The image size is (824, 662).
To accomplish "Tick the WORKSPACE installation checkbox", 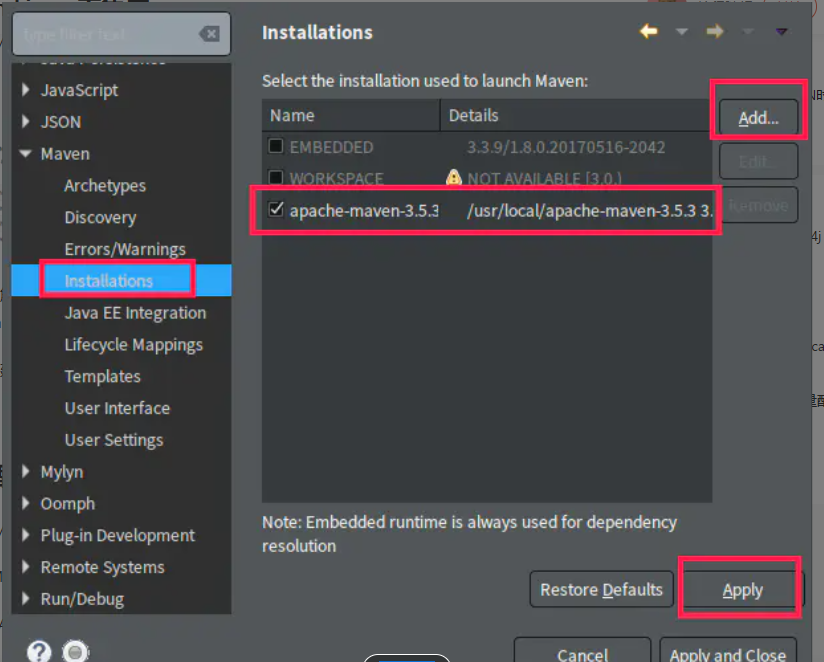I will tap(276, 179).
